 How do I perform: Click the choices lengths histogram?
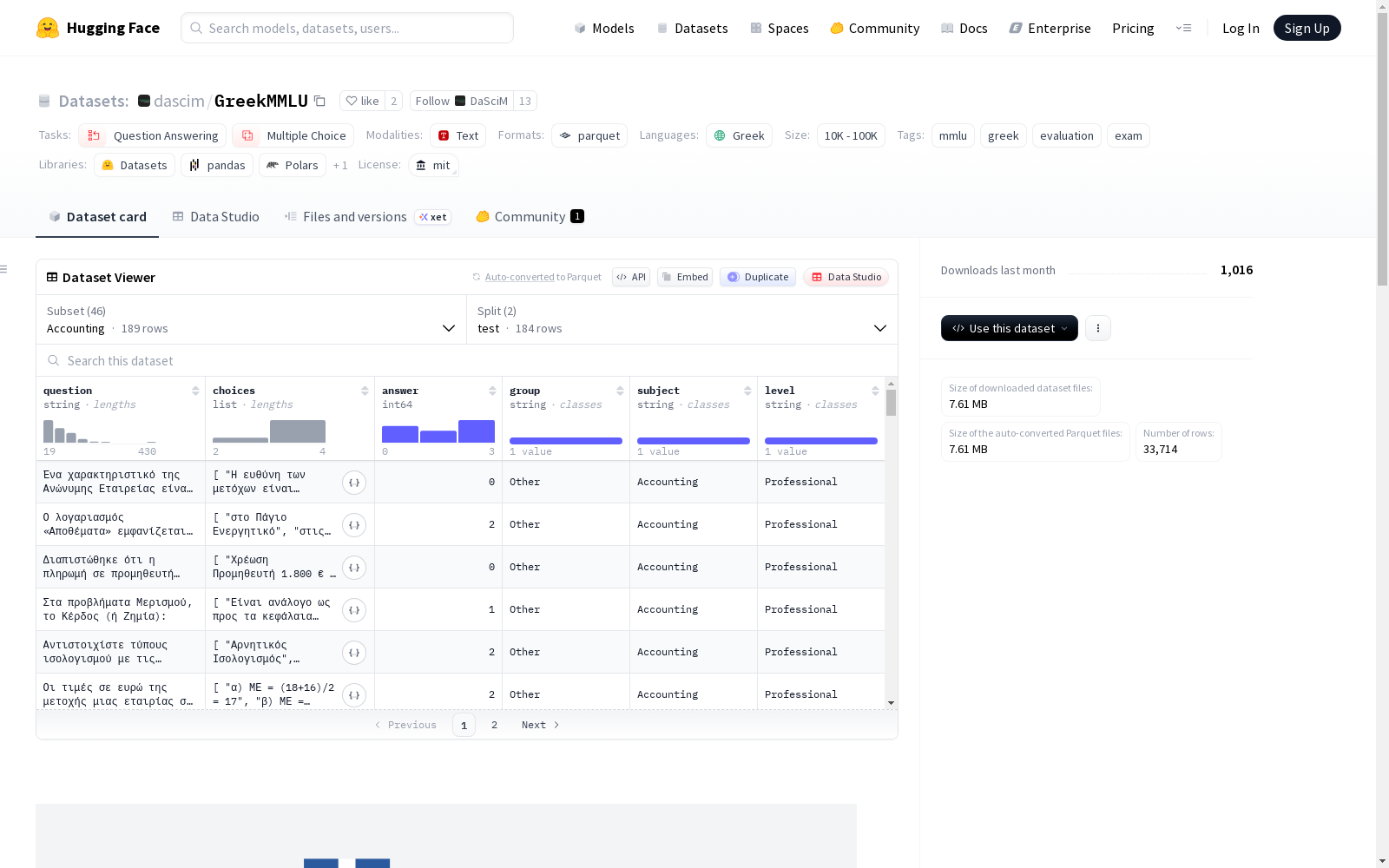click(x=269, y=431)
